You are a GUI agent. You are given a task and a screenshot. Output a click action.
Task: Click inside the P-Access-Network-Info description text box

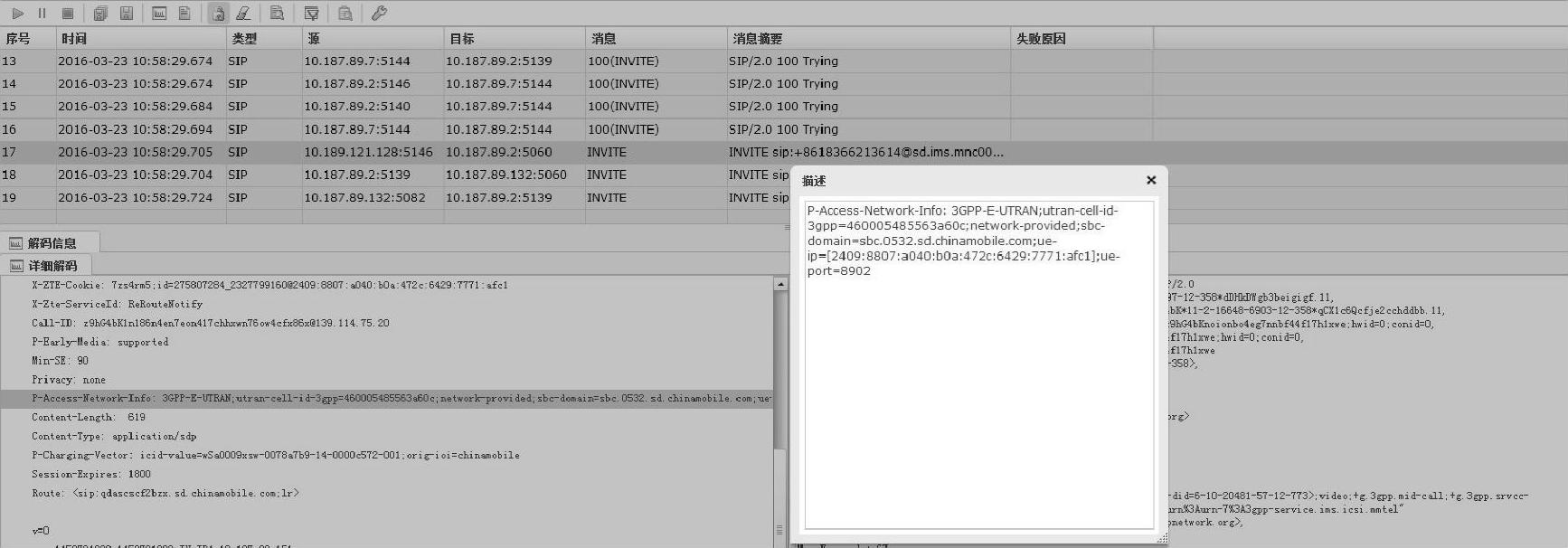[x=979, y=364]
